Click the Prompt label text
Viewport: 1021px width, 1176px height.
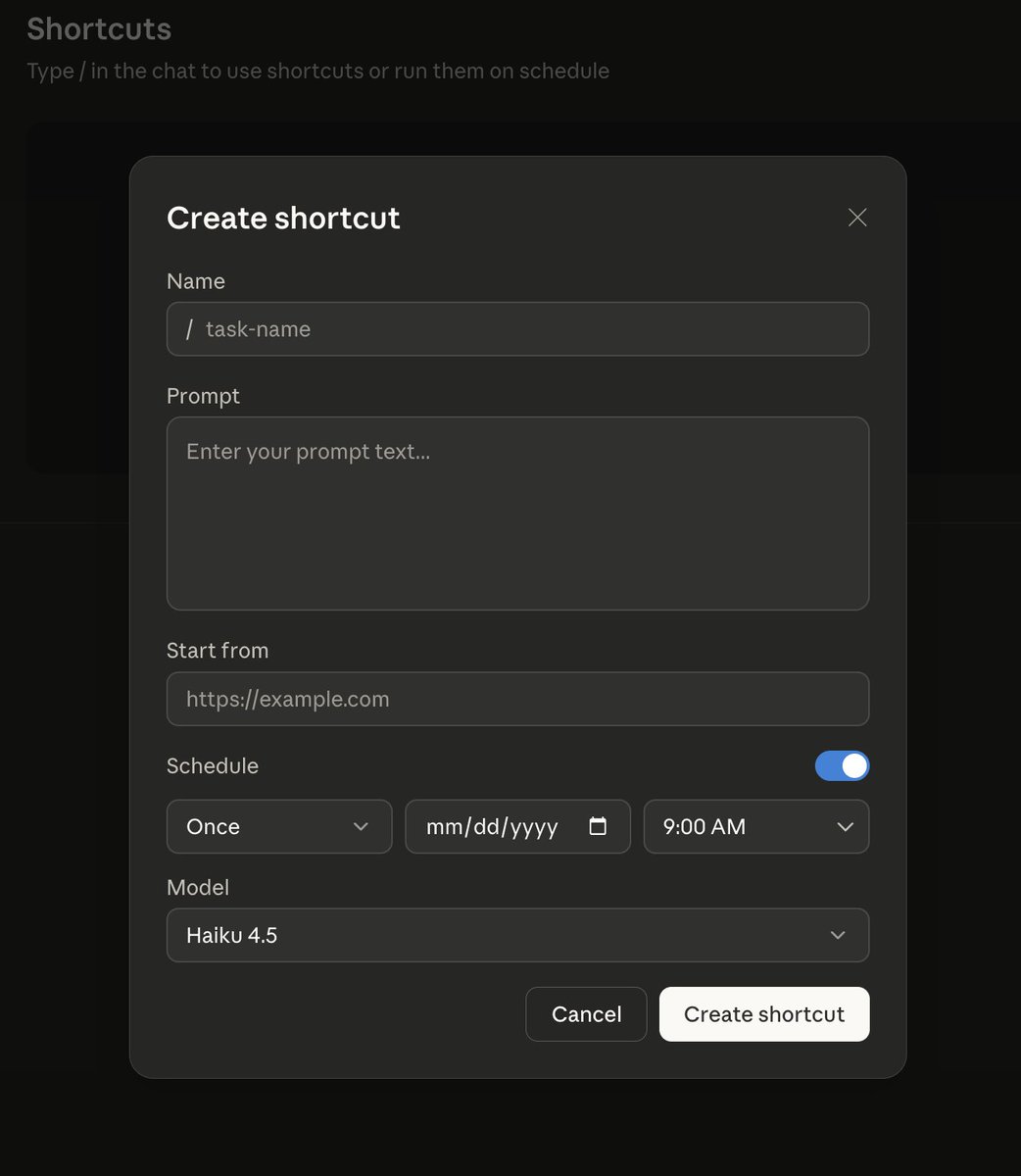[x=203, y=396]
